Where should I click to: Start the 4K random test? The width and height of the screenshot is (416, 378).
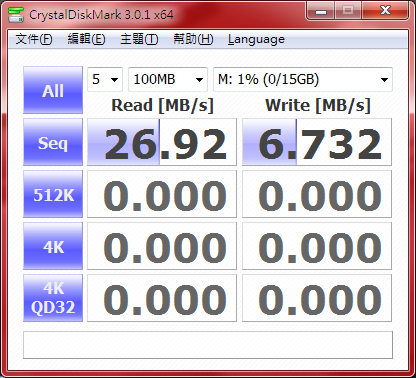[53, 246]
